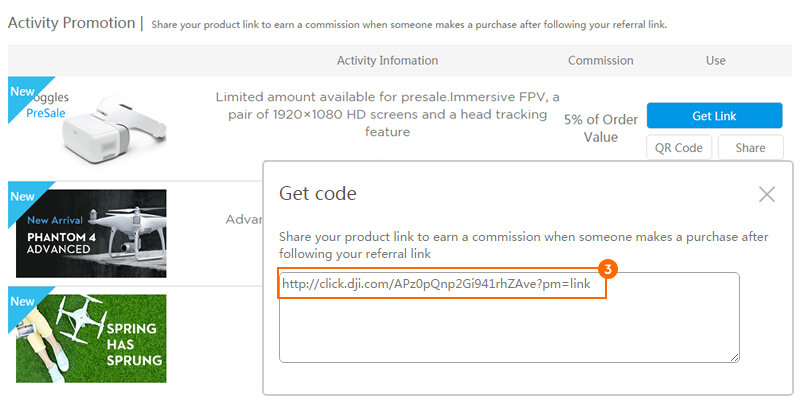The width and height of the screenshot is (800, 400).
Task: Close the Get code dialog
Action: pos(766,194)
